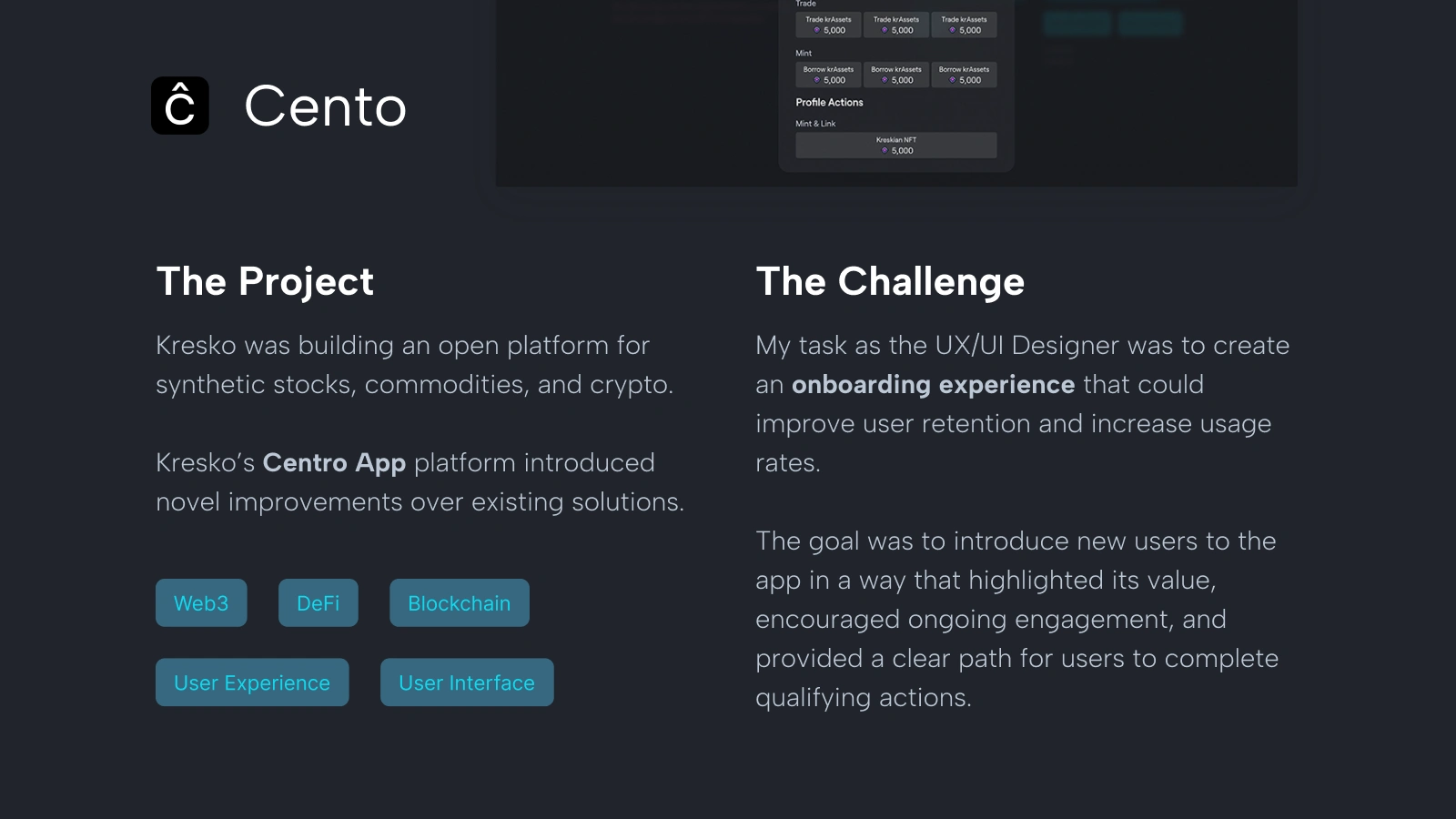Click the Blockchain tag
The width and height of the screenshot is (1456, 819).
[x=460, y=602]
